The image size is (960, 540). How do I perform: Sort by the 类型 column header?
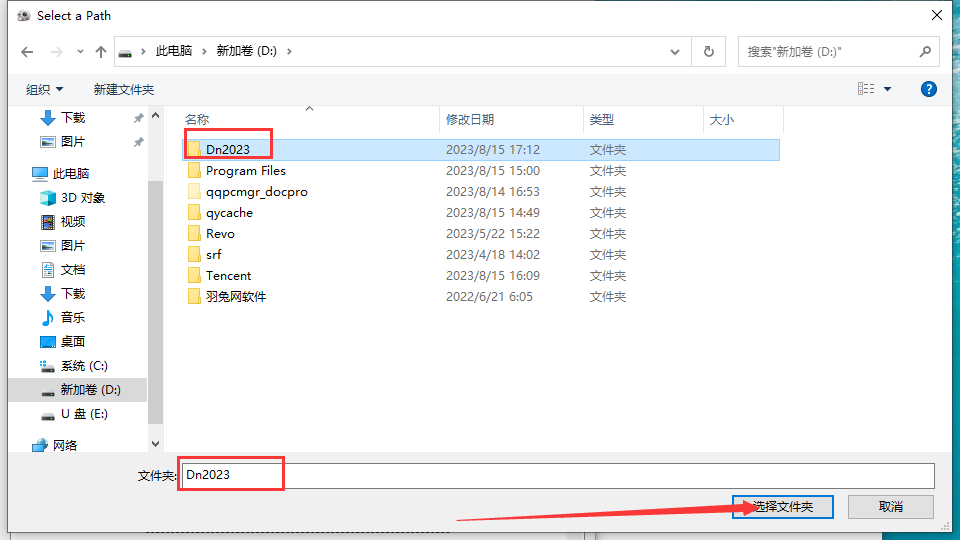(643, 119)
